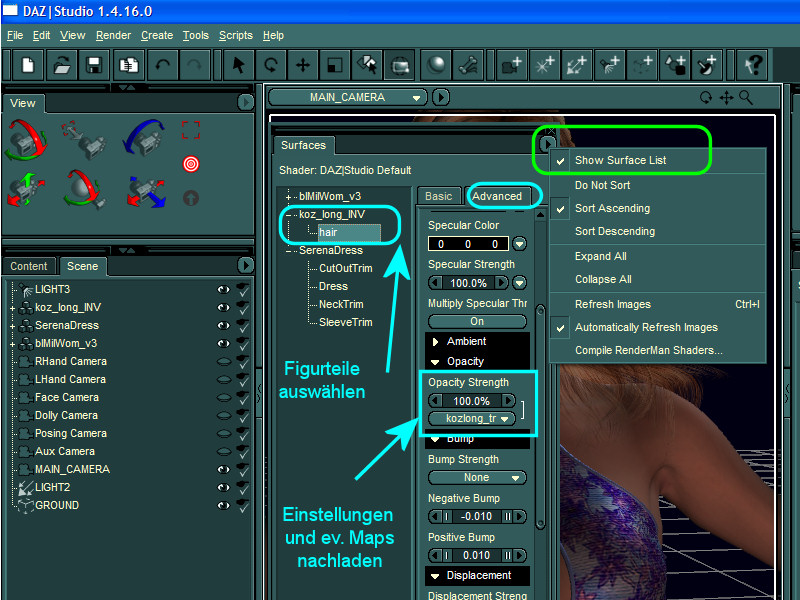Image resolution: width=800 pixels, height=600 pixels.
Task: Select the Dress surface in the list
Action: pyautogui.click(x=333, y=287)
